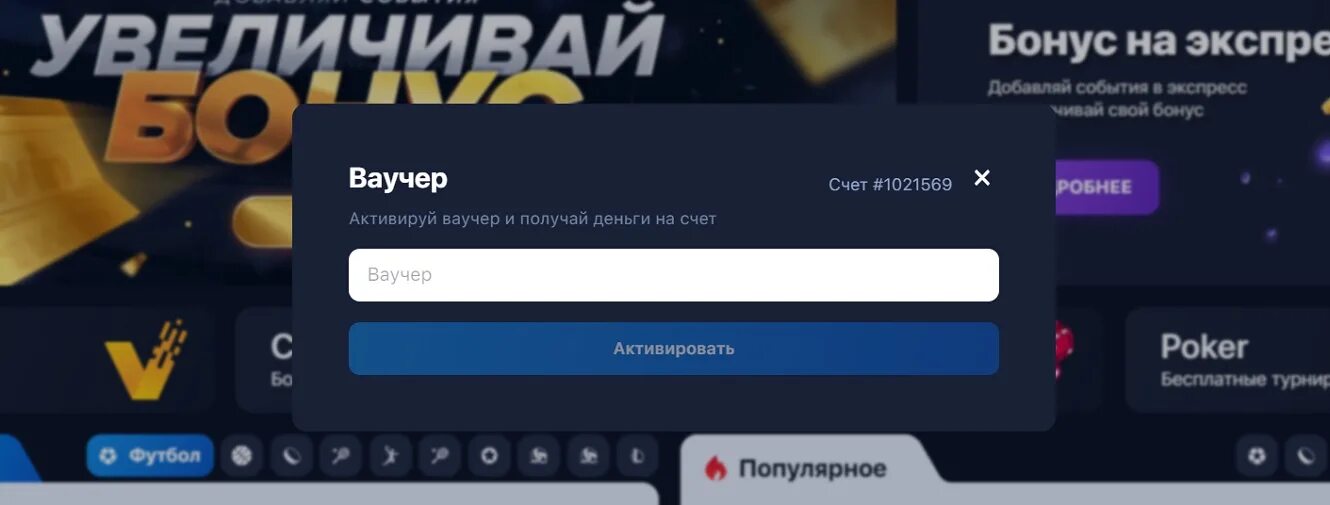The width and height of the screenshot is (1330, 505).
Task: Click the soccer ball icon inside Футбол tab
Action: coord(108,456)
